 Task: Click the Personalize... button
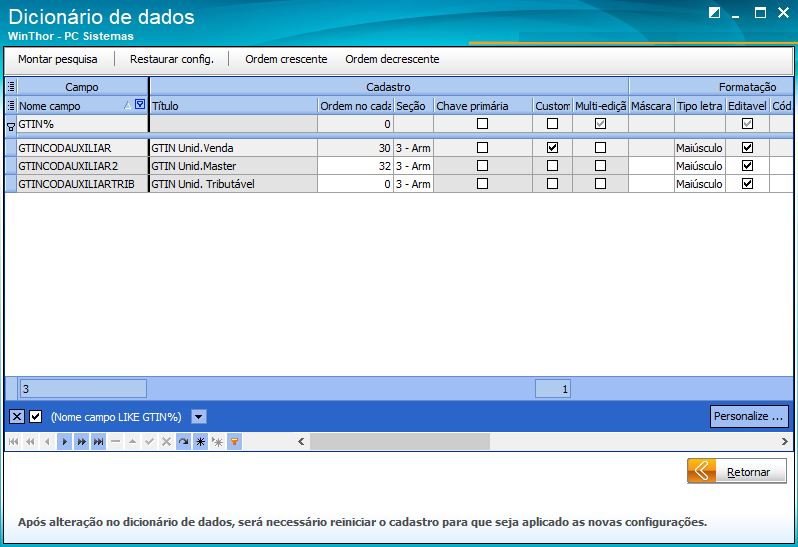(x=749, y=416)
